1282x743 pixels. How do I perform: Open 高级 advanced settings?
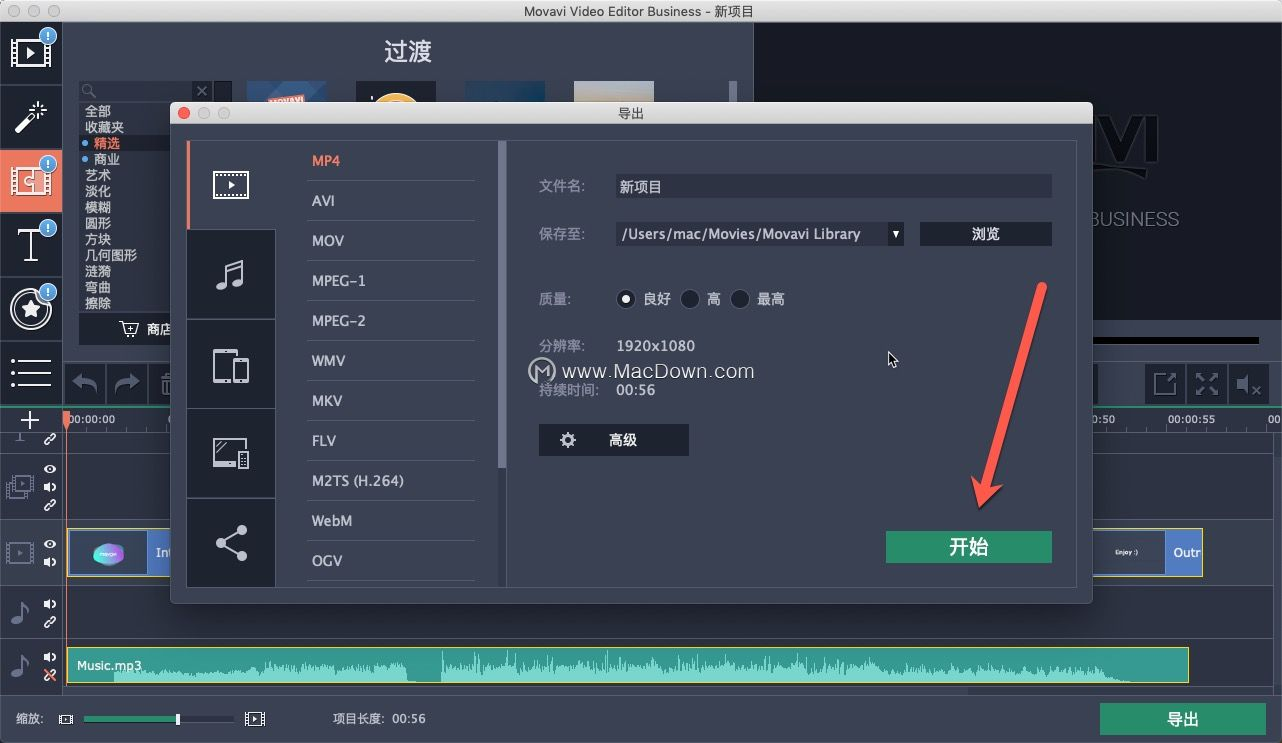click(613, 440)
